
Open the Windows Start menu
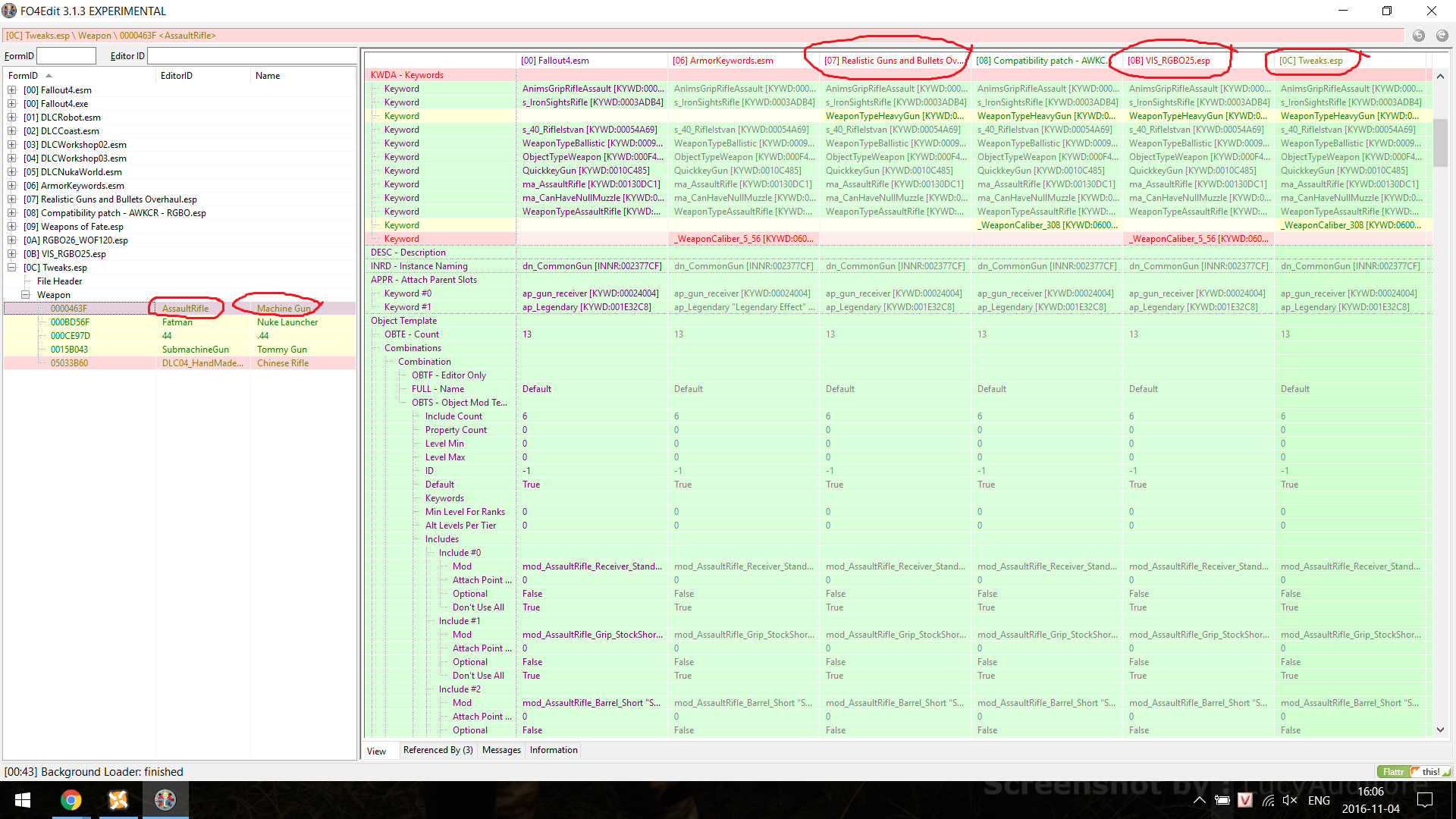tap(23, 800)
